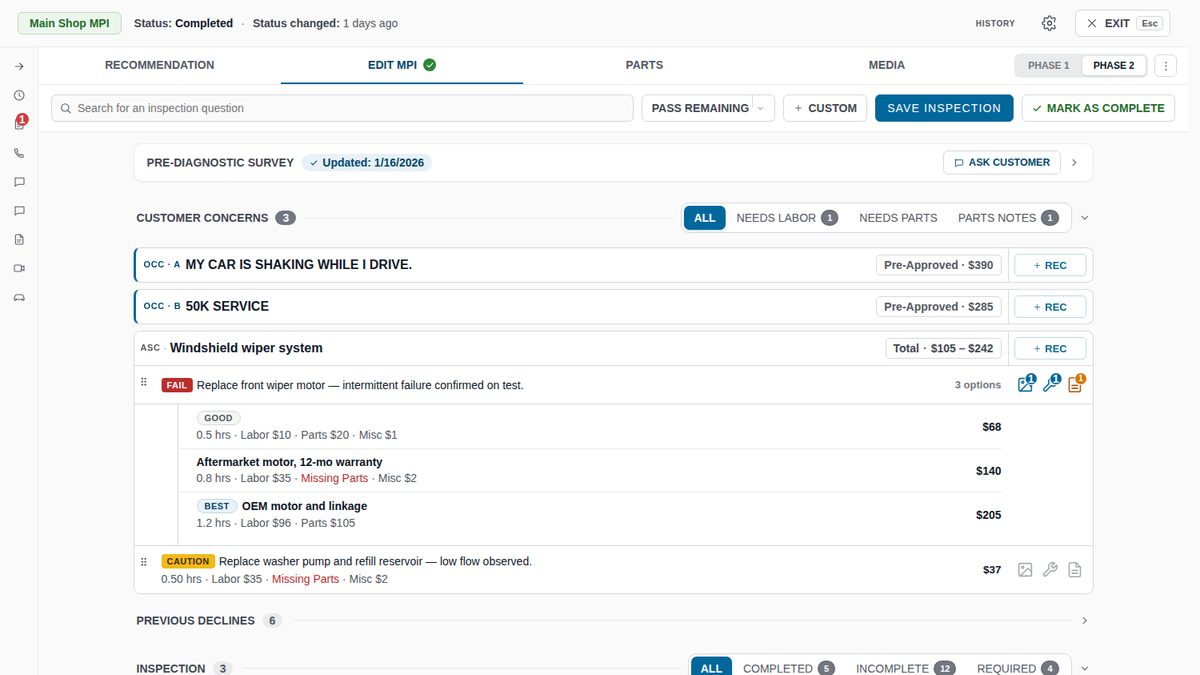Open the History view

[995, 23]
